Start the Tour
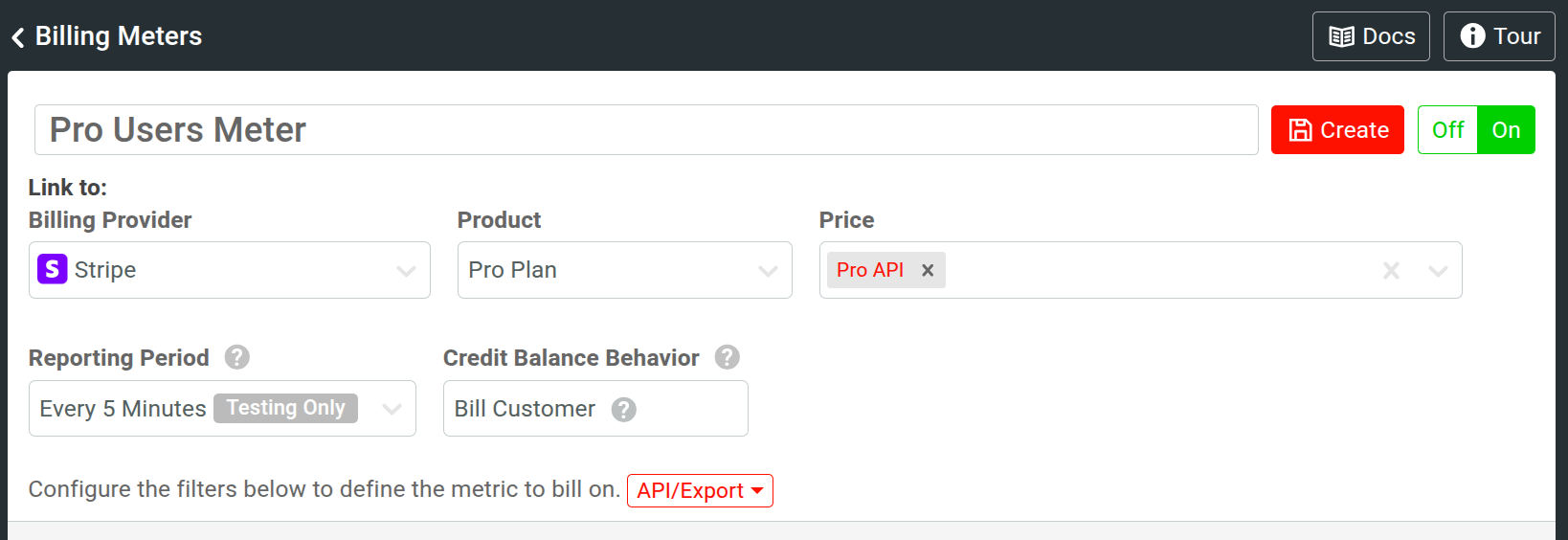Viewport: 1568px width, 540px height. 1499,36
